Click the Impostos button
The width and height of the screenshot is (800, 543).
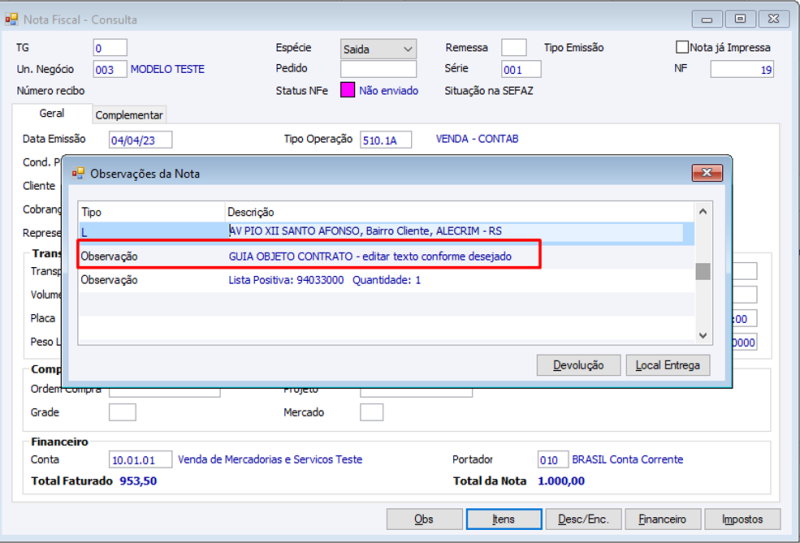click(x=742, y=519)
